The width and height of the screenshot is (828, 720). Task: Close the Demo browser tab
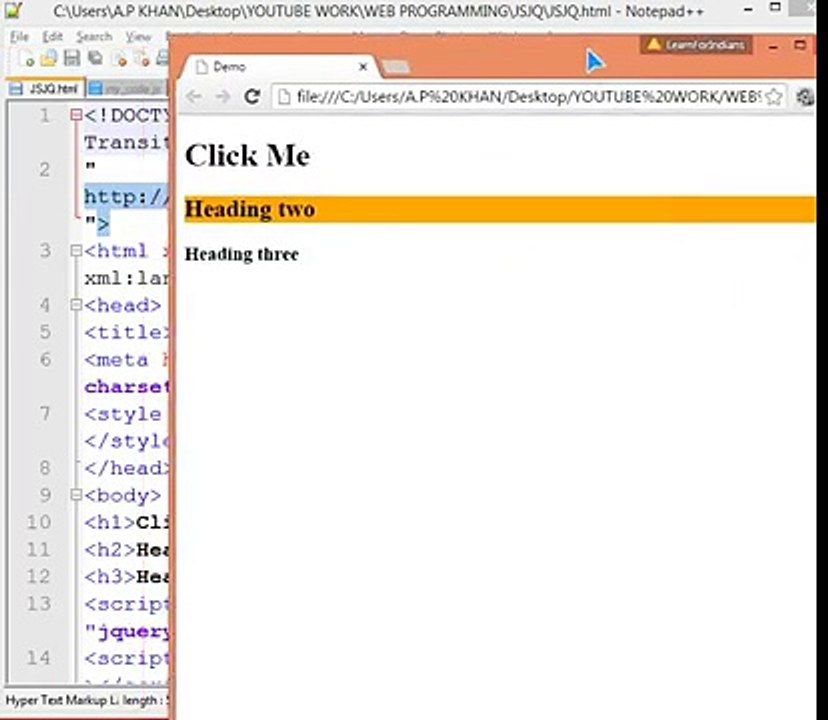point(363,67)
